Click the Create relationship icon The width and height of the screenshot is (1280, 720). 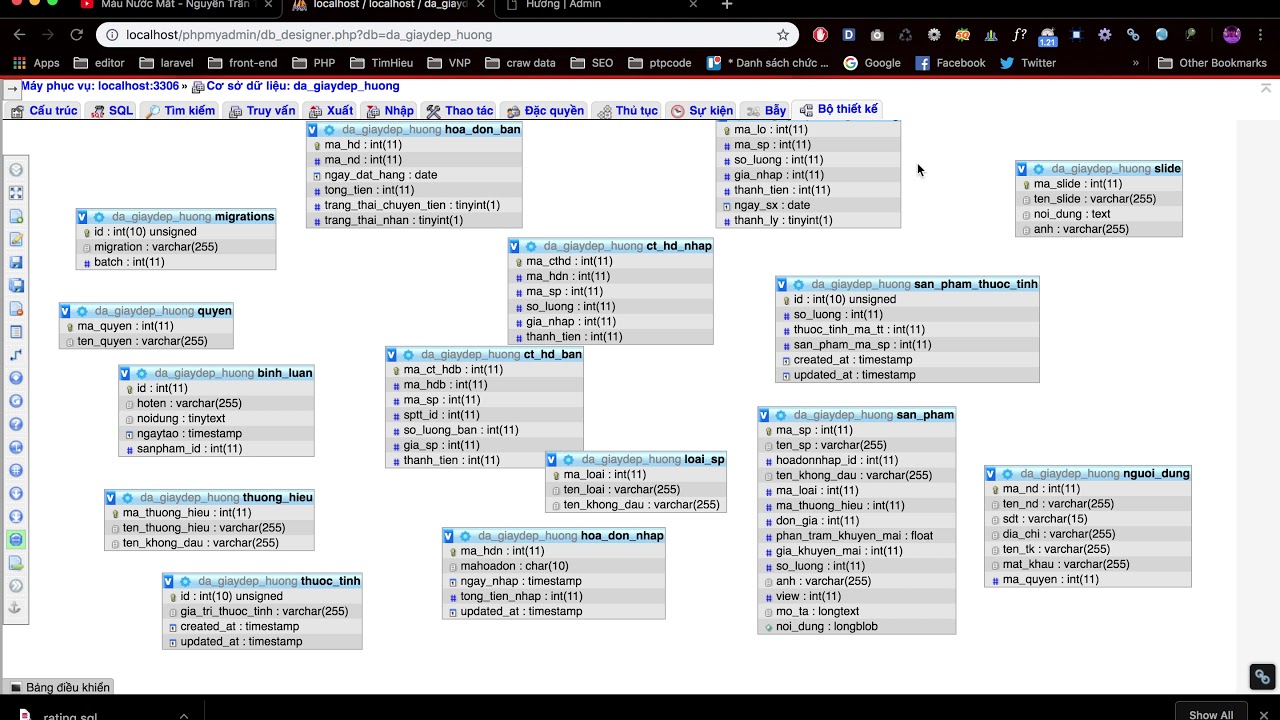tap(16, 354)
